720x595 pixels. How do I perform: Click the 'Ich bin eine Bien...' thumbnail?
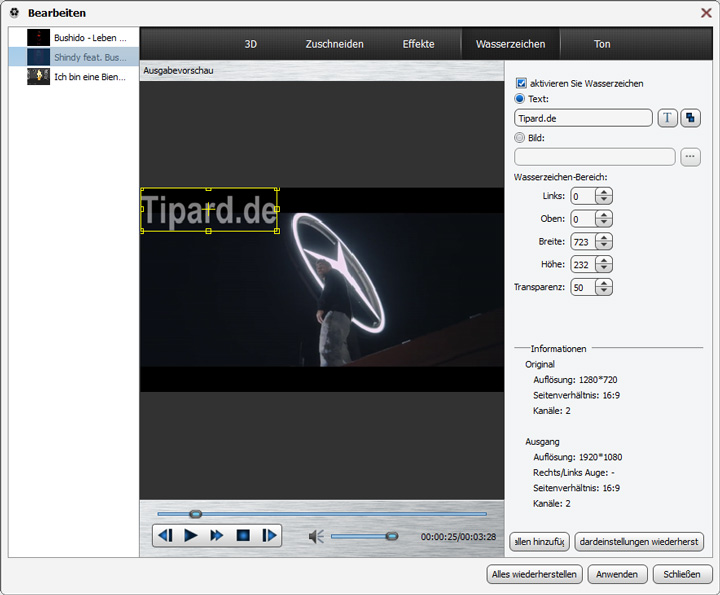[39, 76]
